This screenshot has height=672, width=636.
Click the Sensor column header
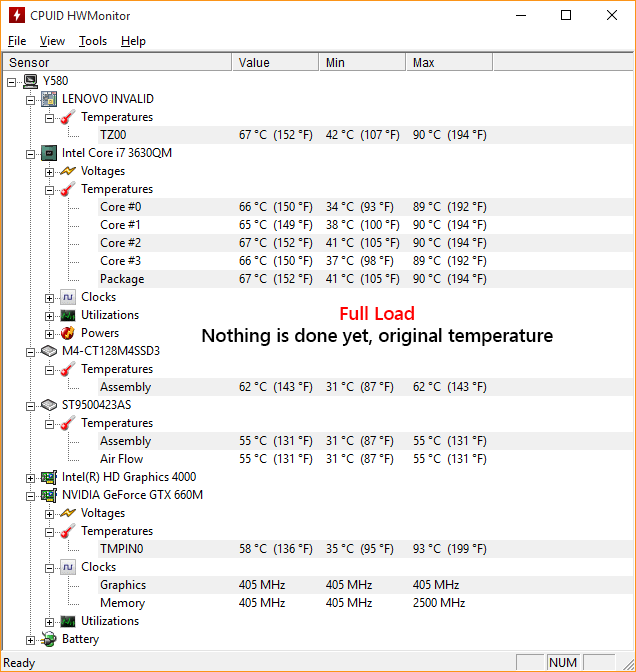pyautogui.click(x=117, y=63)
